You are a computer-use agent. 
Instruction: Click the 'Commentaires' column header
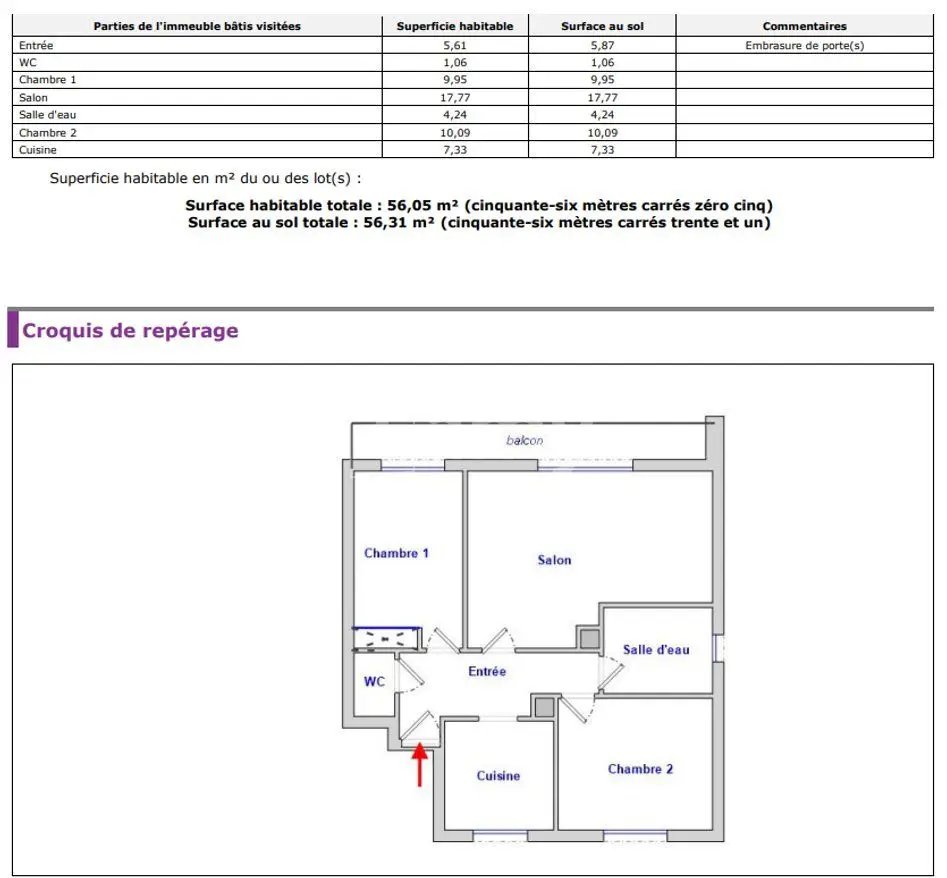coord(804,26)
